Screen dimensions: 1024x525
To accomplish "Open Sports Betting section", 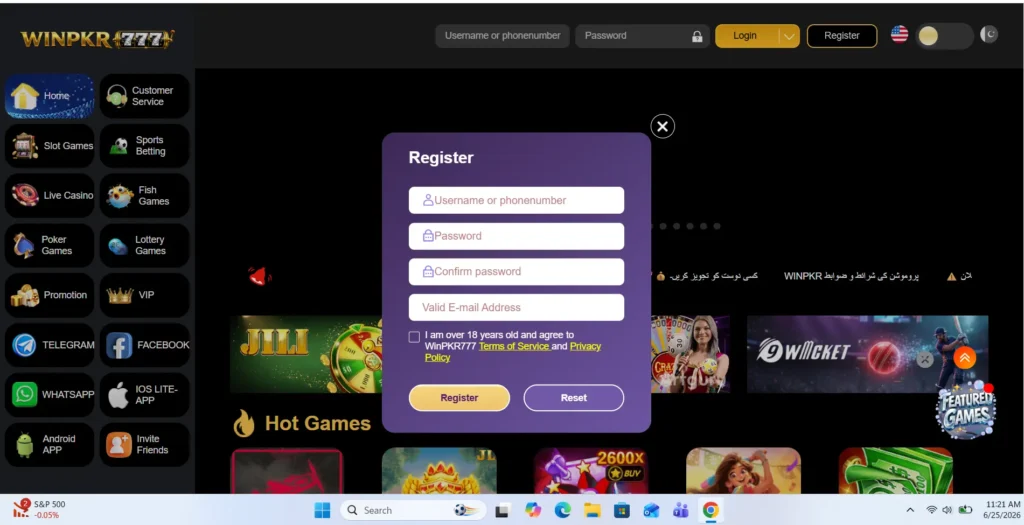I will pos(145,146).
